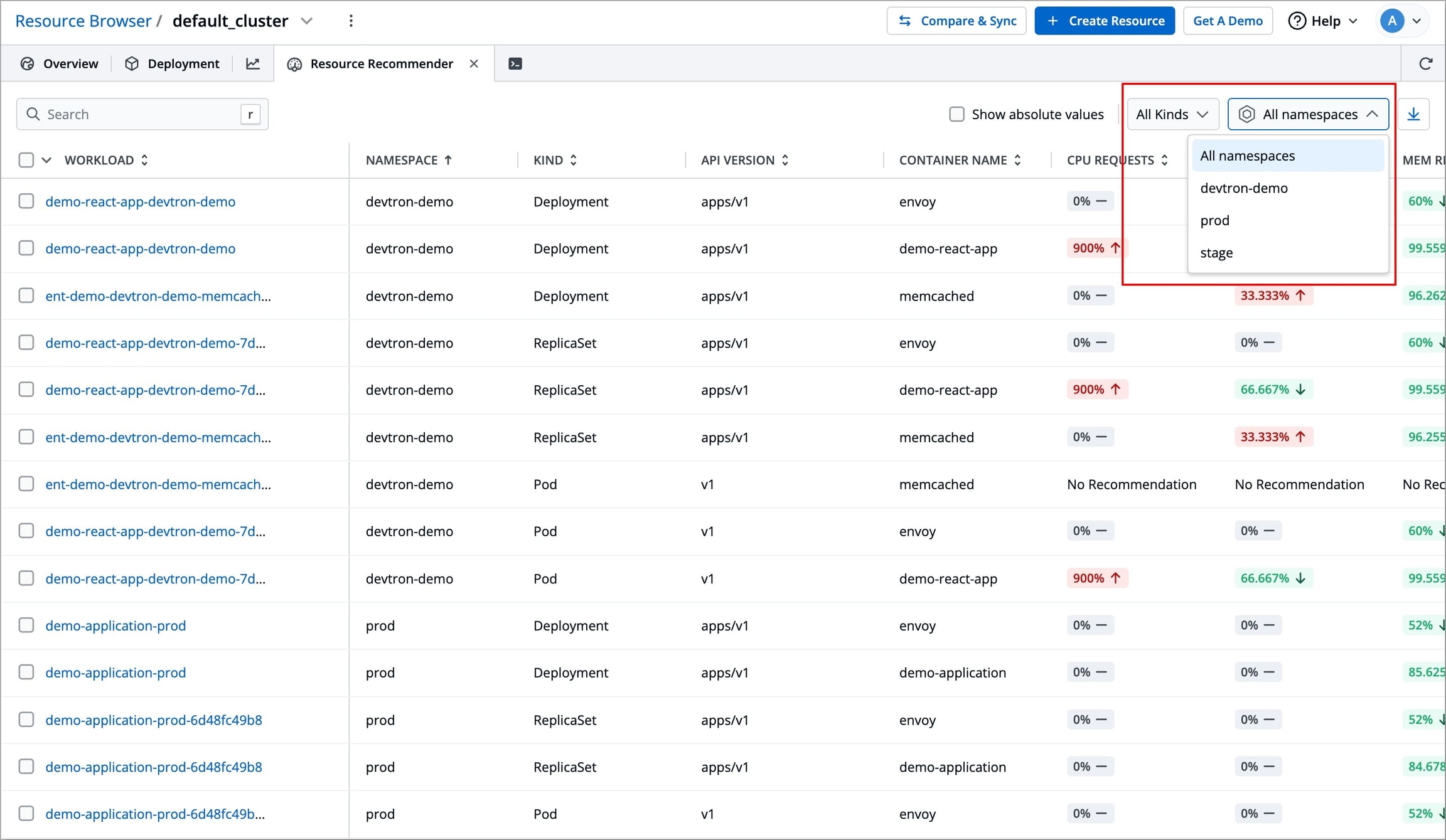Open the All Kinds dropdown
This screenshot has width=1446, height=840.
1172,114
